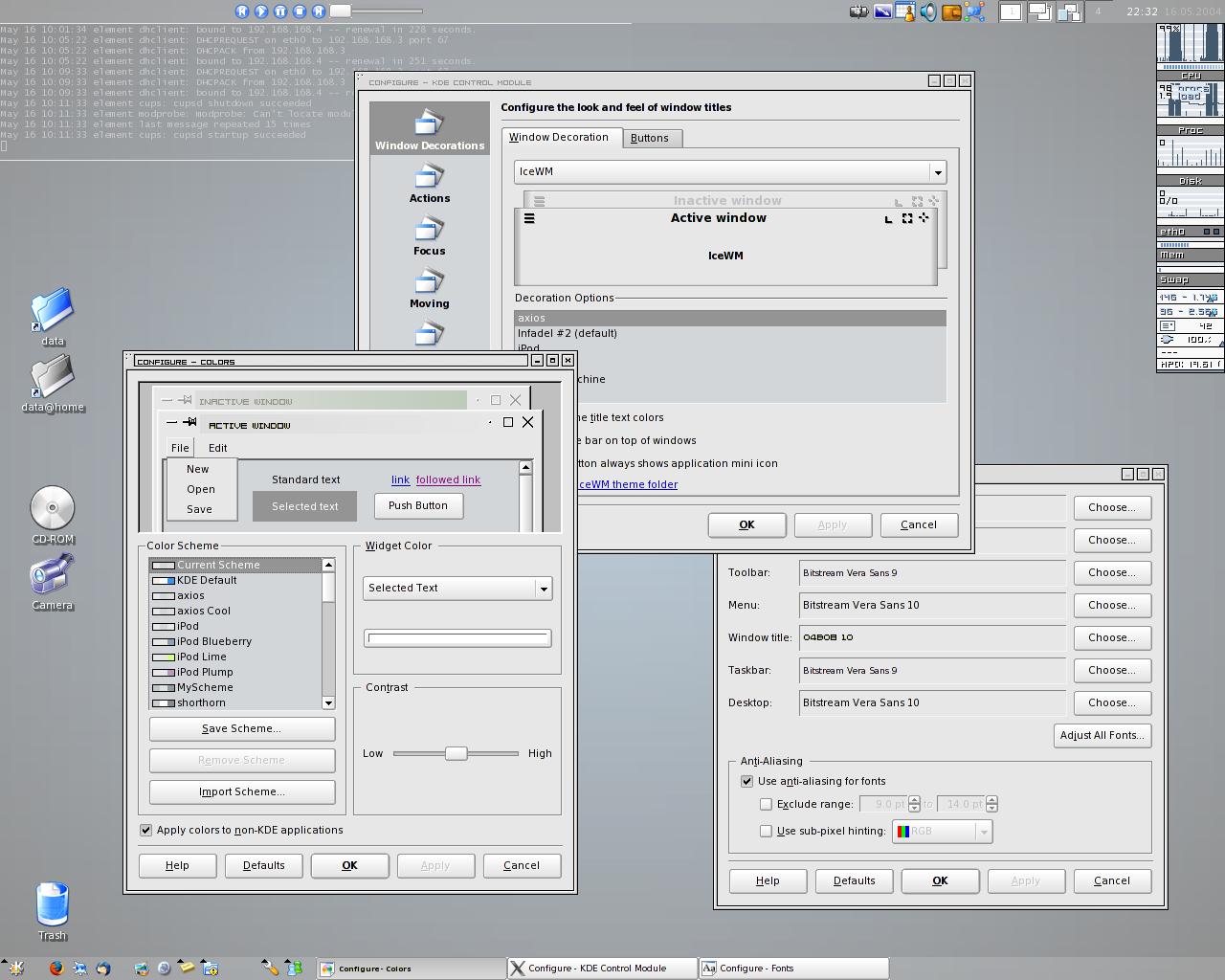Image resolution: width=1225 pixels, height=980 pixels.
Task: Select the Moving module in sidebar
Action: [x=430, y=288]
